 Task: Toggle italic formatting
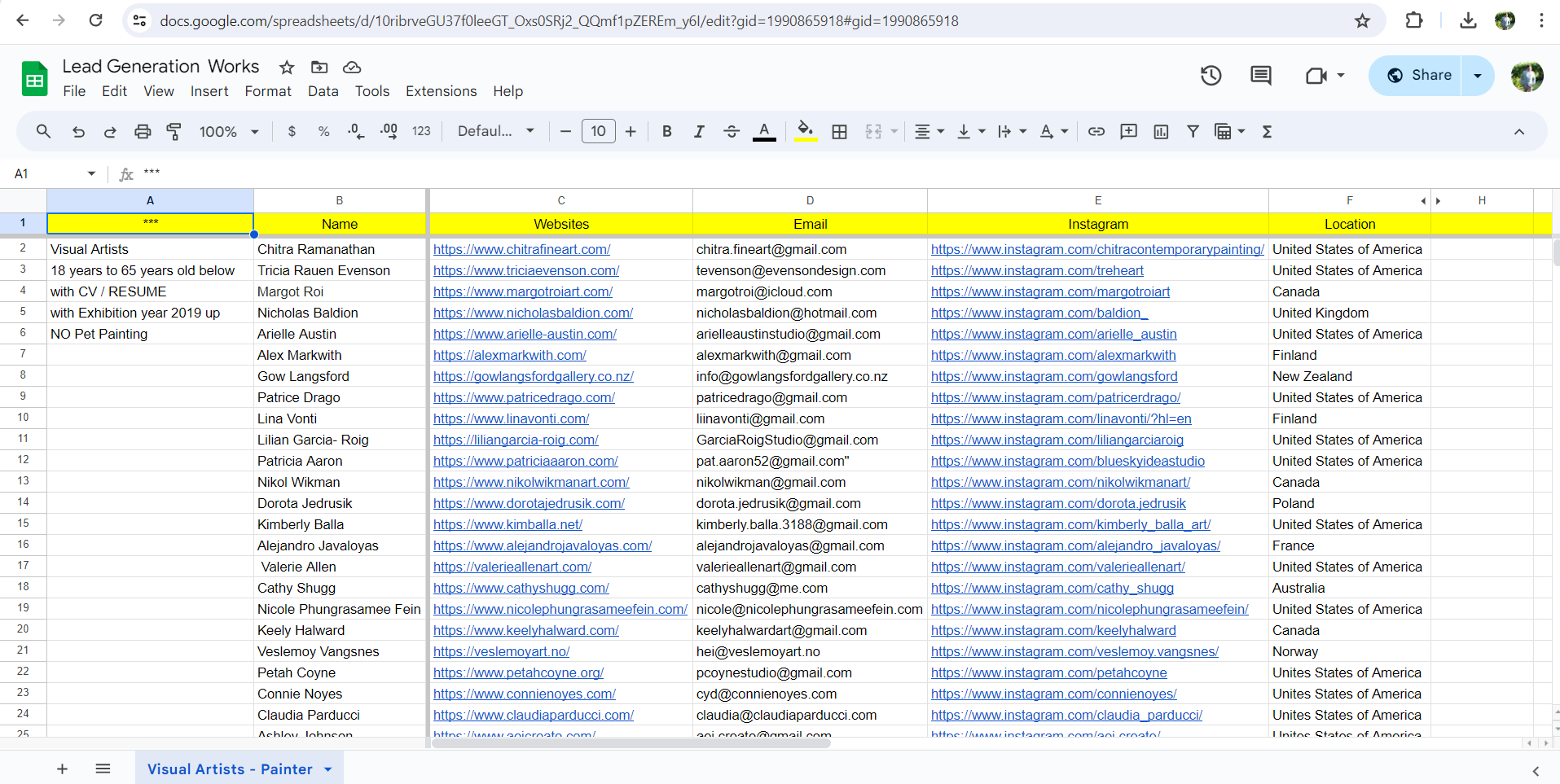coord(698,132)
